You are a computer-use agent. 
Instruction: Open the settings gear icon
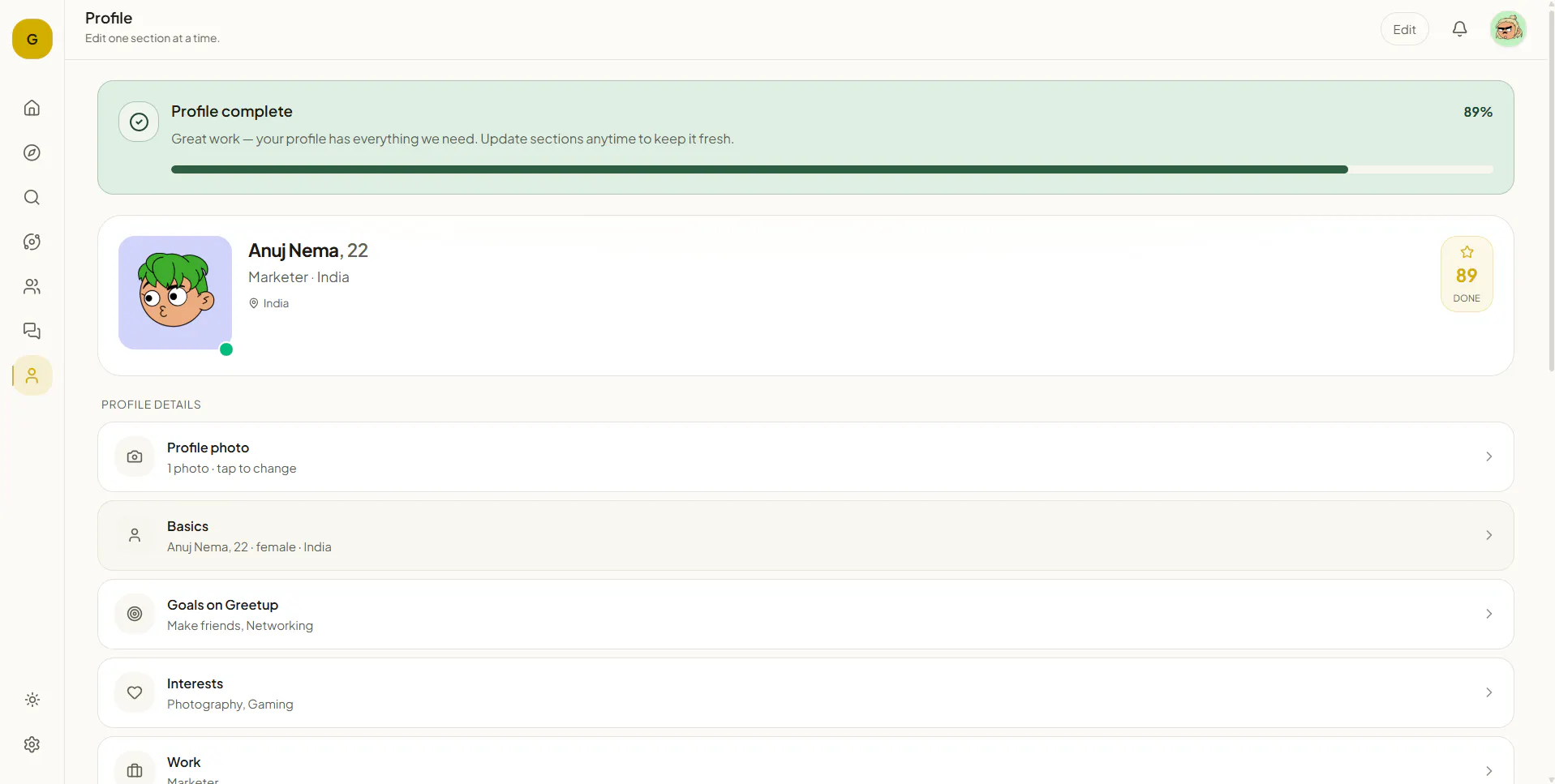32,744
